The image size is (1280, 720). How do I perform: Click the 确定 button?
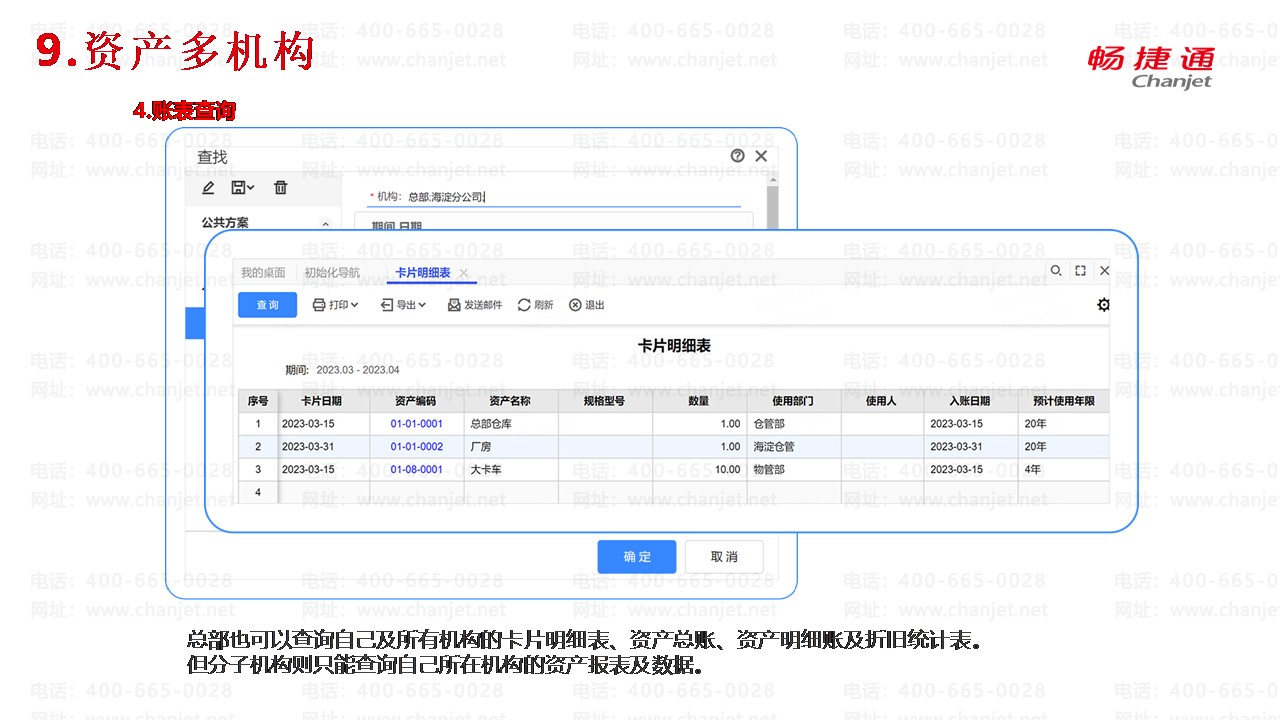637,557
